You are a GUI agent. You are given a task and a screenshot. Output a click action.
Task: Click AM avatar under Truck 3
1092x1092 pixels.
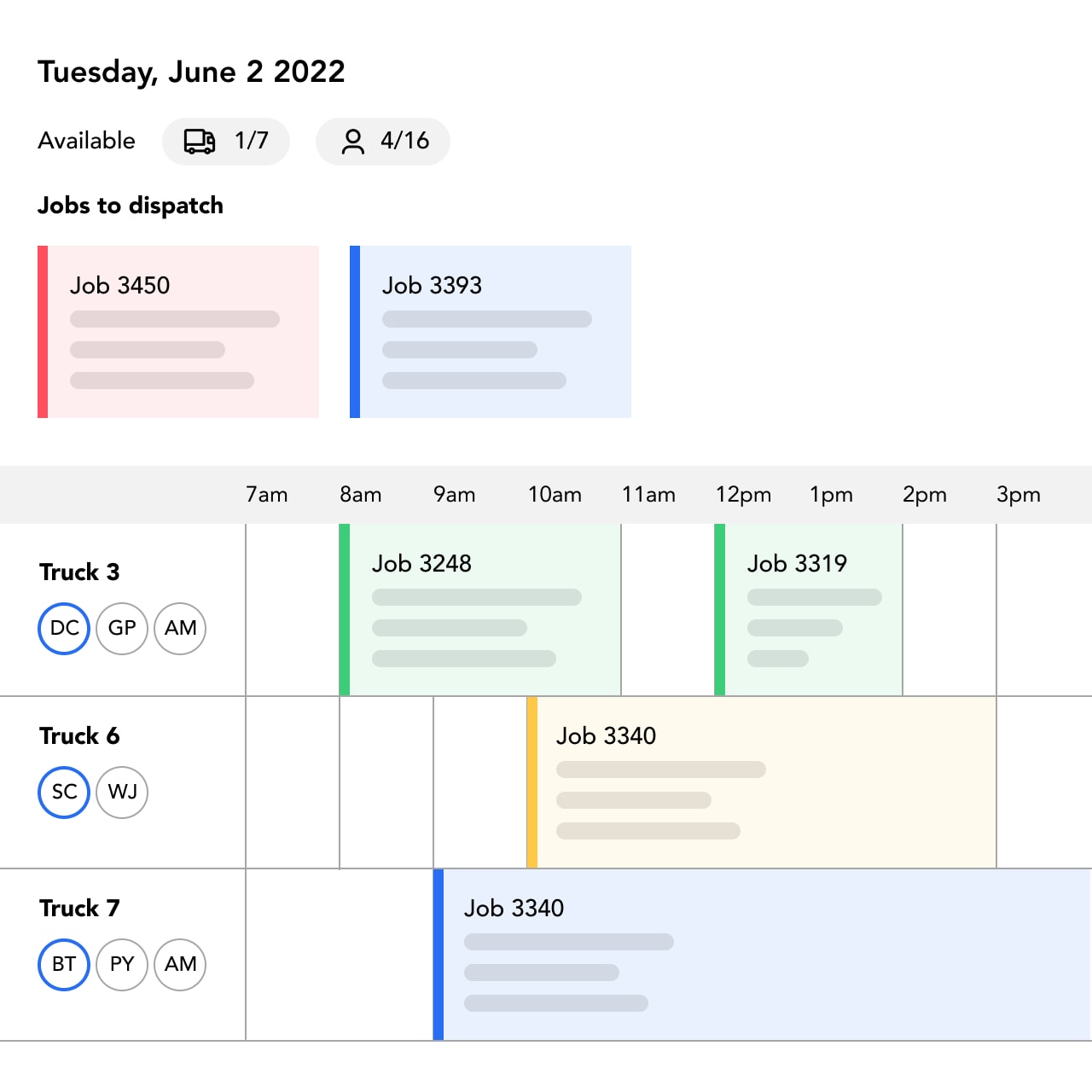180,629
